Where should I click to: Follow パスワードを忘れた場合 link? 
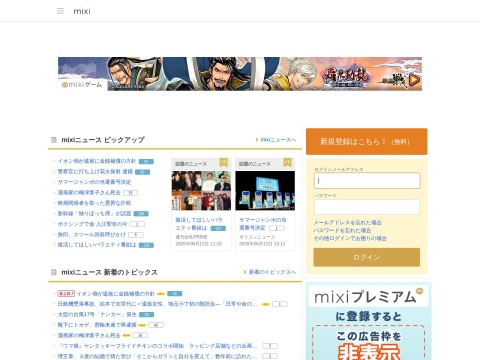[342, 230]
